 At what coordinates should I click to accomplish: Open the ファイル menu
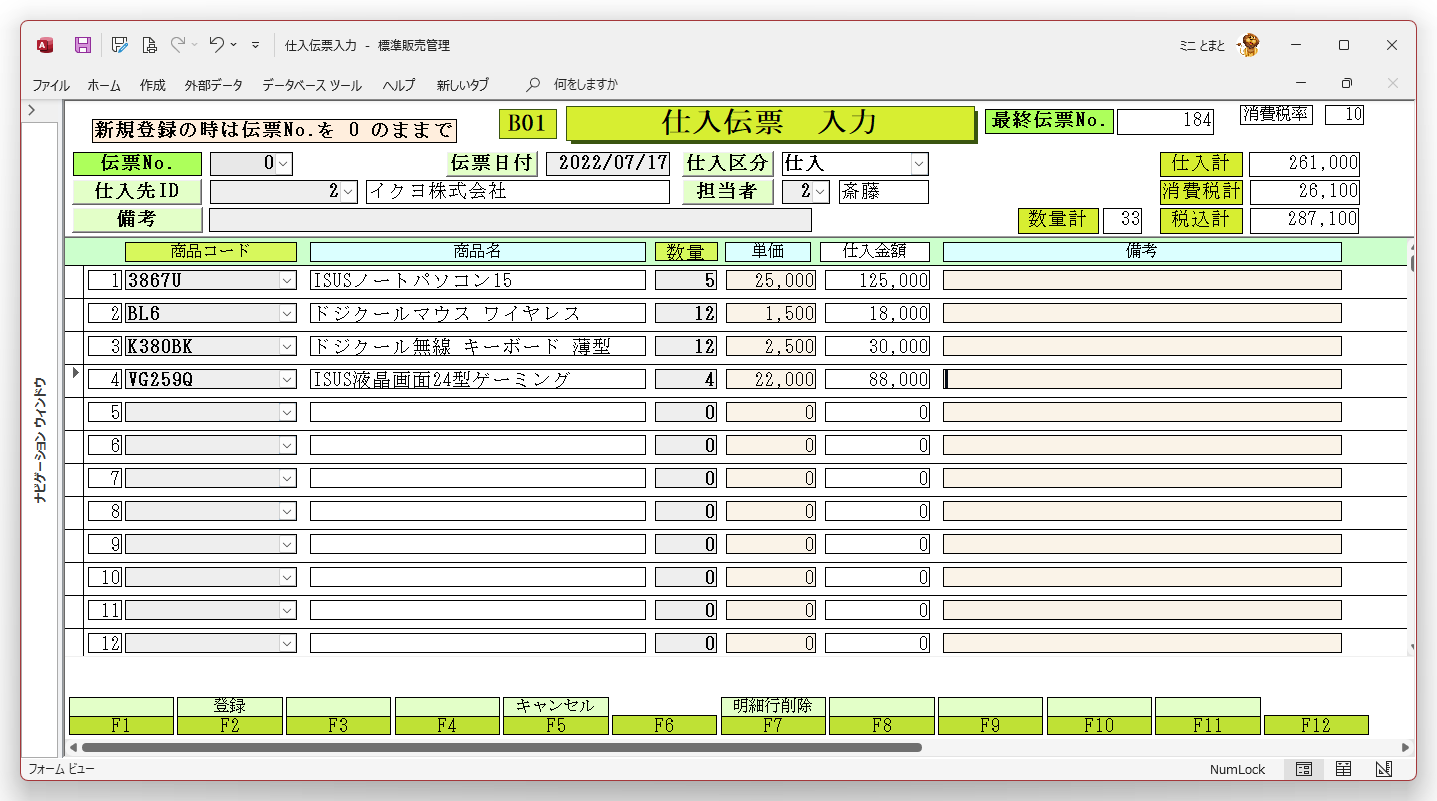click(51, 85)
